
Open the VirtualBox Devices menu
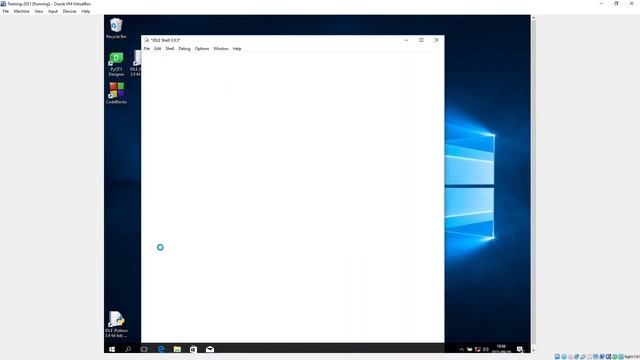[x=69, y=11]
